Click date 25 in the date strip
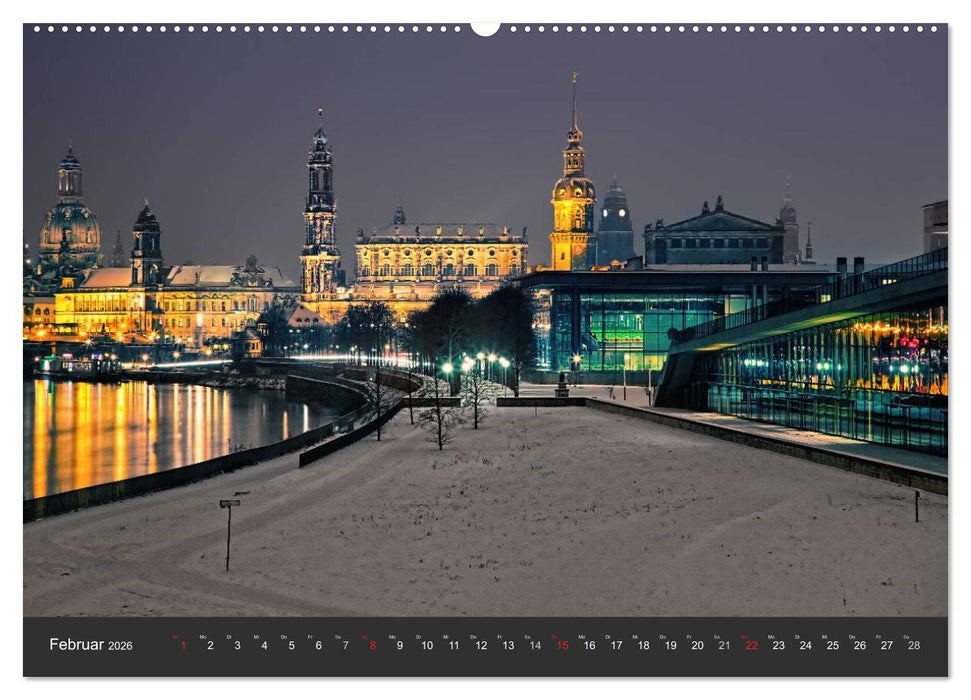This screenshot has height=700, width=971. click(x=831, y=647)
